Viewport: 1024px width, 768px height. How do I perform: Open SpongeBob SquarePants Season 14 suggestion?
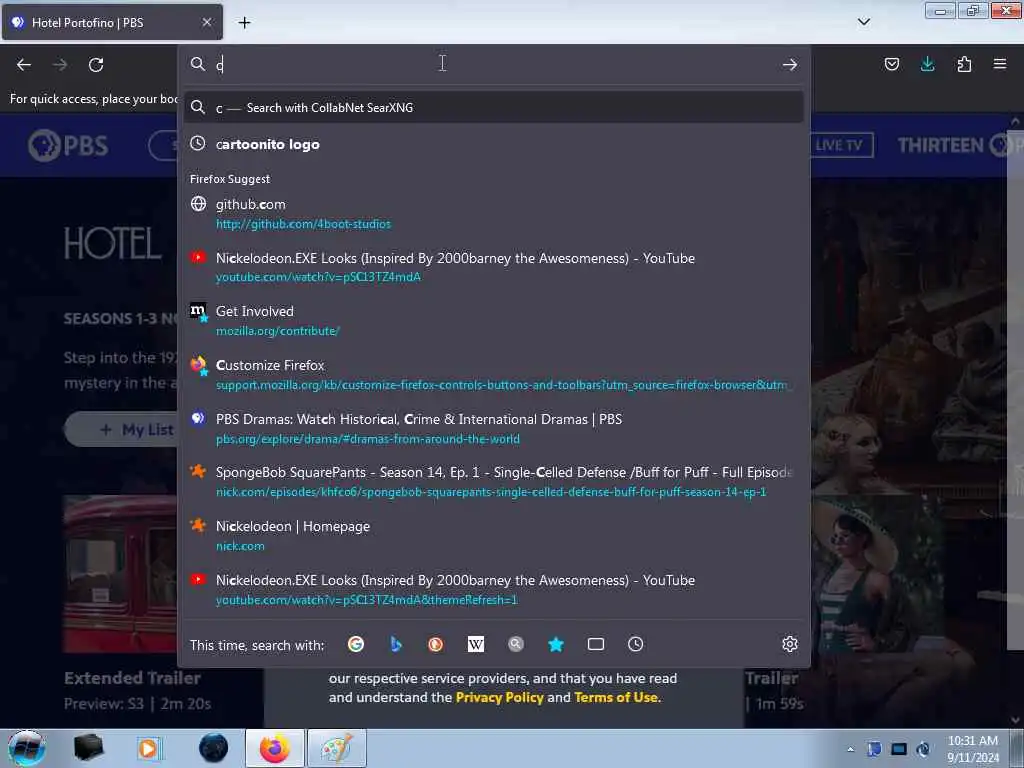click(x=493, y=482)
